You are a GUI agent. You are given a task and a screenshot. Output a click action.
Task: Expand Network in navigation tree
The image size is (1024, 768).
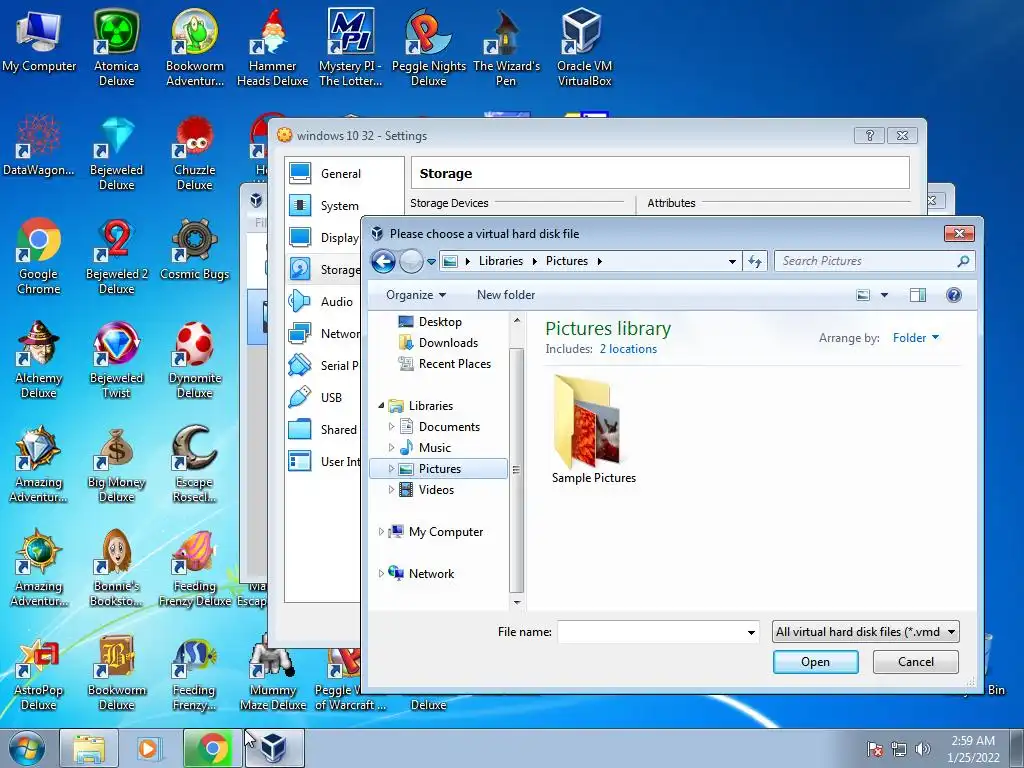click(x=381, y=573)
